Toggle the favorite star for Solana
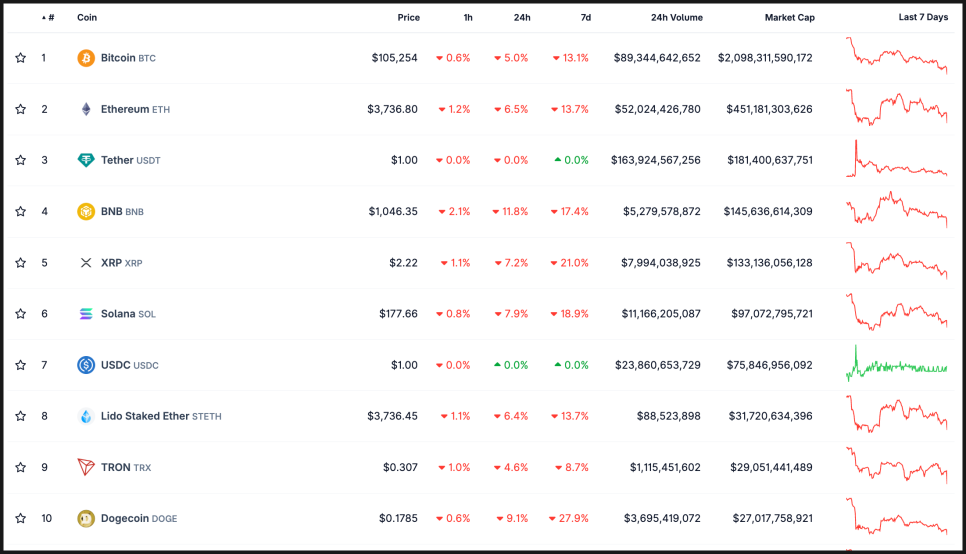Image resolution: width=966 pixels, height=554 pixels. pos(20,314)
